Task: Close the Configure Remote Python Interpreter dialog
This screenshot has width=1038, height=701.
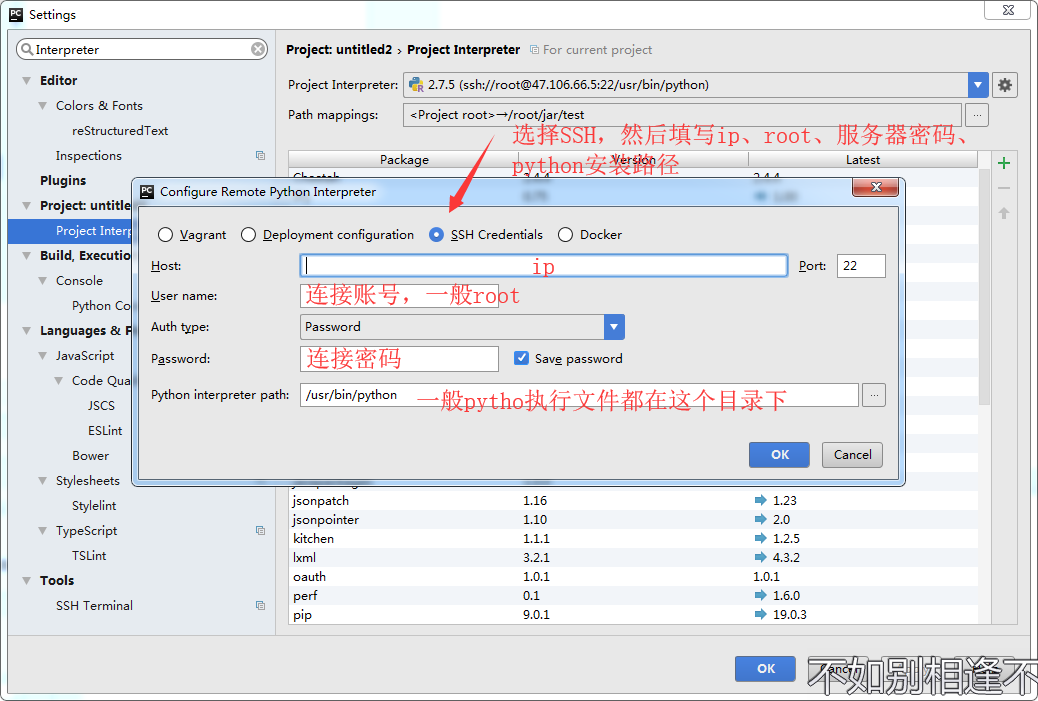Action: [x=875, y=187]
